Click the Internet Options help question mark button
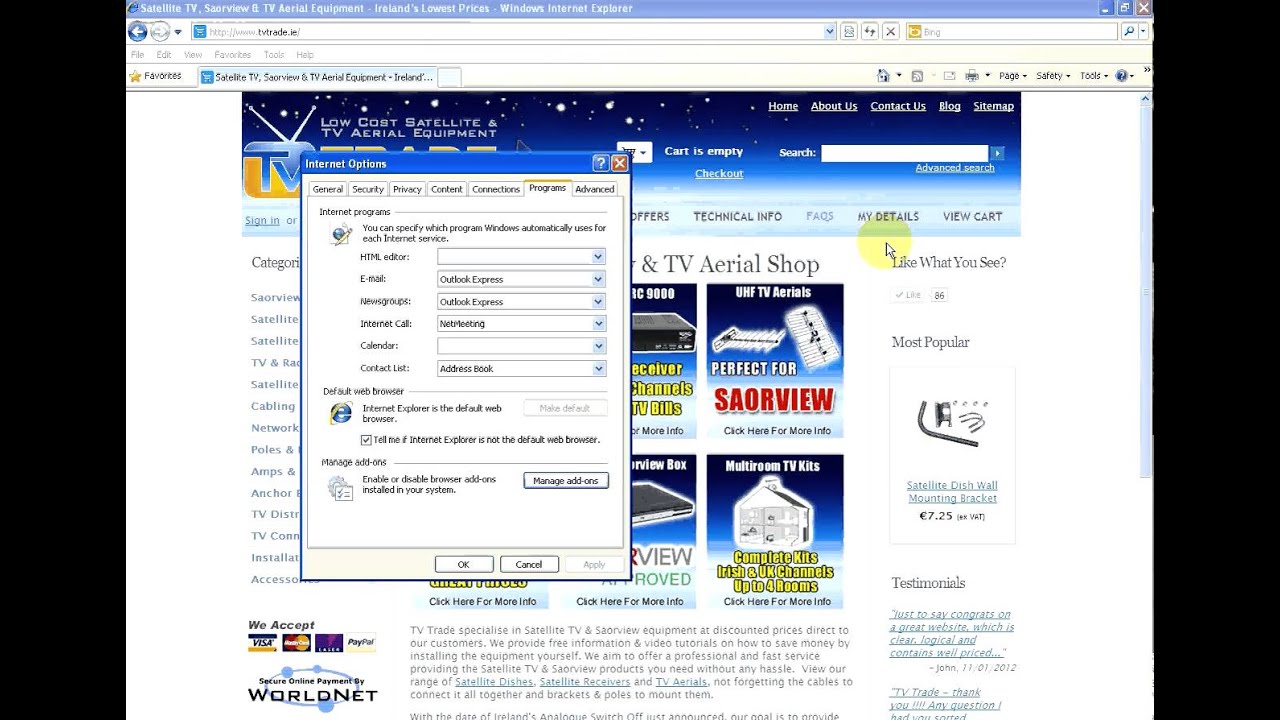The height and width of the screenshot is (720, 1280). (x=600, y=163)
